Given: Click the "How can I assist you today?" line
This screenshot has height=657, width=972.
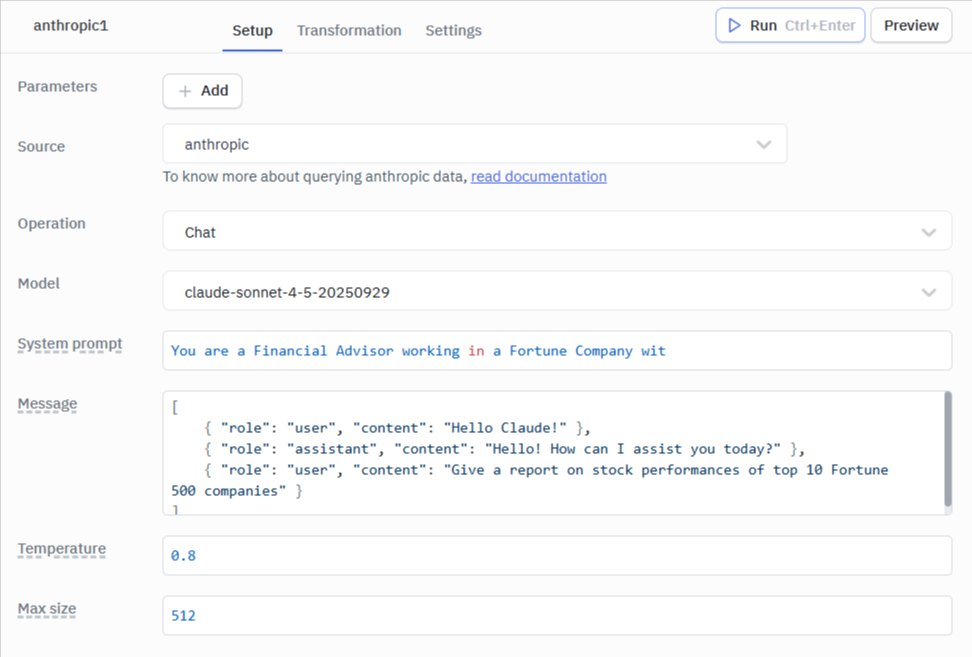Looking at the screenshot, I should [504, 449].
